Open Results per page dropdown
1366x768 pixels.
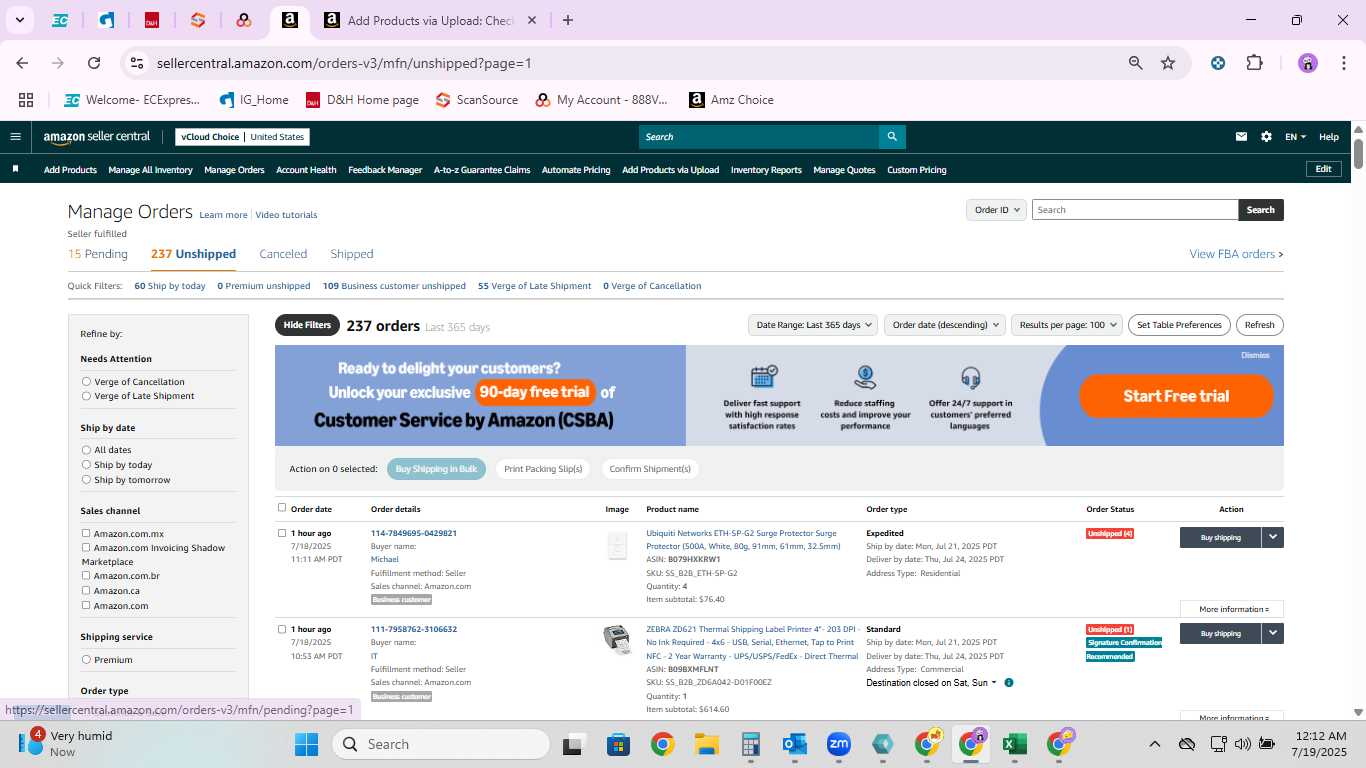tap(1066, 325)
